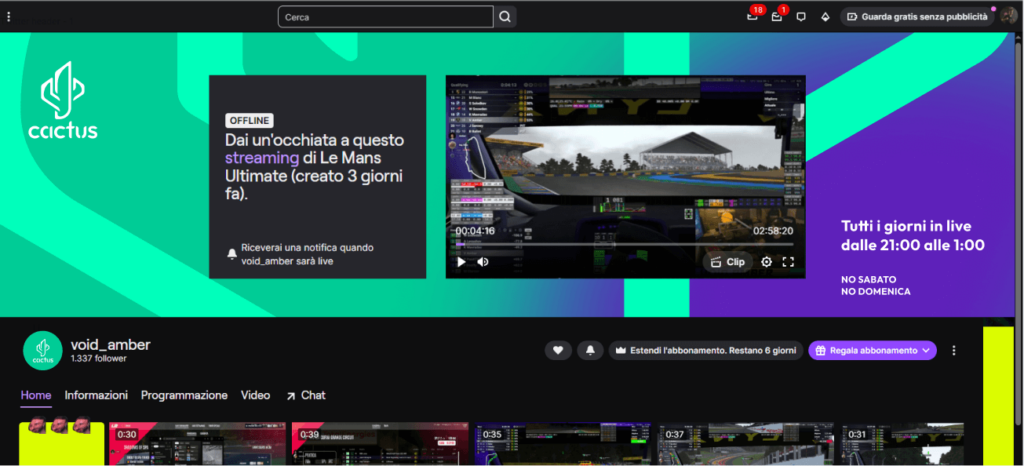Screen dimensions: 1024x466
Task: Enter fullscreen on the video player
Action: tap(788, 262)
